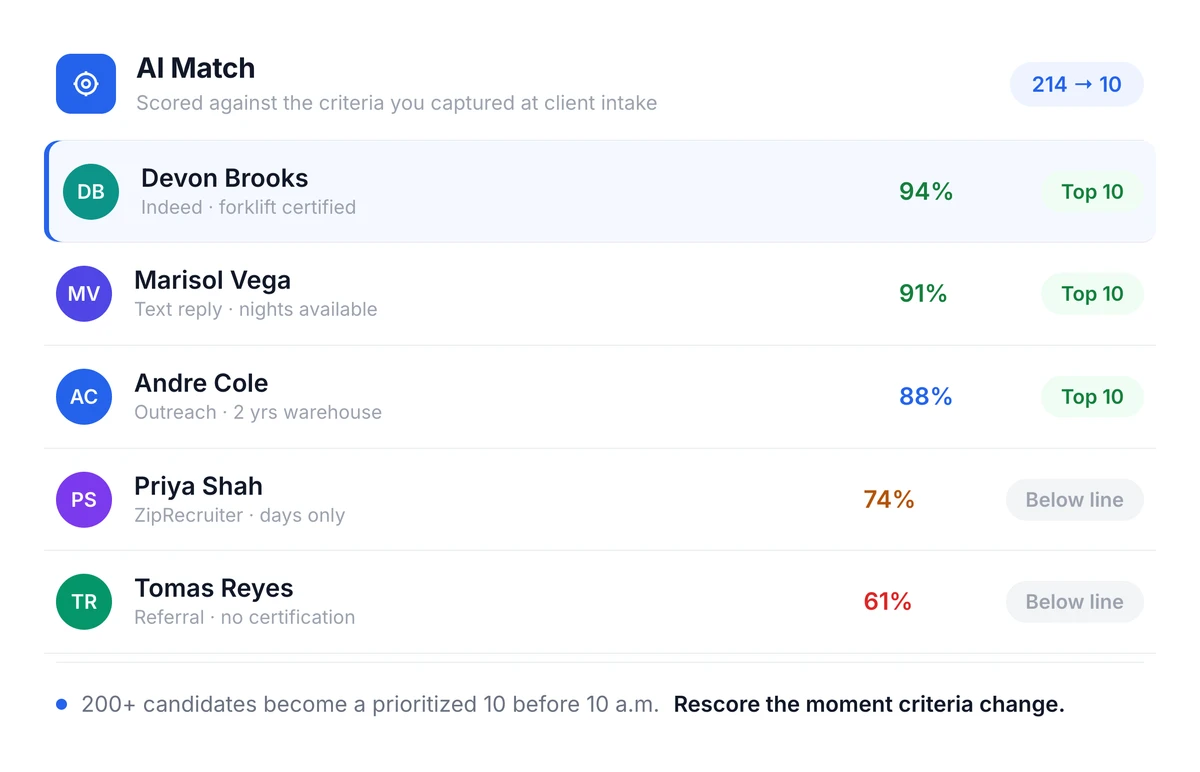Click Rescore the moment criteria change
Viewport: 1200px width, 772px height.
click(869, 705)
